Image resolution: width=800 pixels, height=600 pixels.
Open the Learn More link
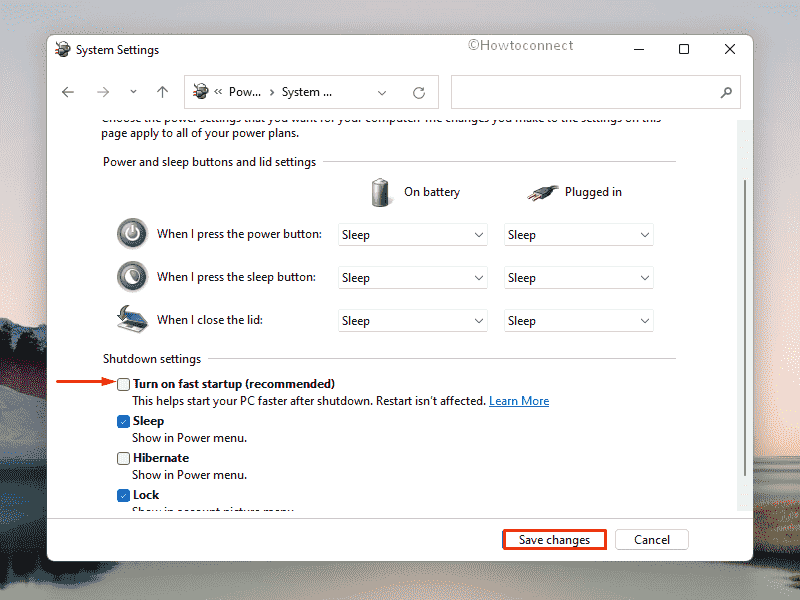519,401
